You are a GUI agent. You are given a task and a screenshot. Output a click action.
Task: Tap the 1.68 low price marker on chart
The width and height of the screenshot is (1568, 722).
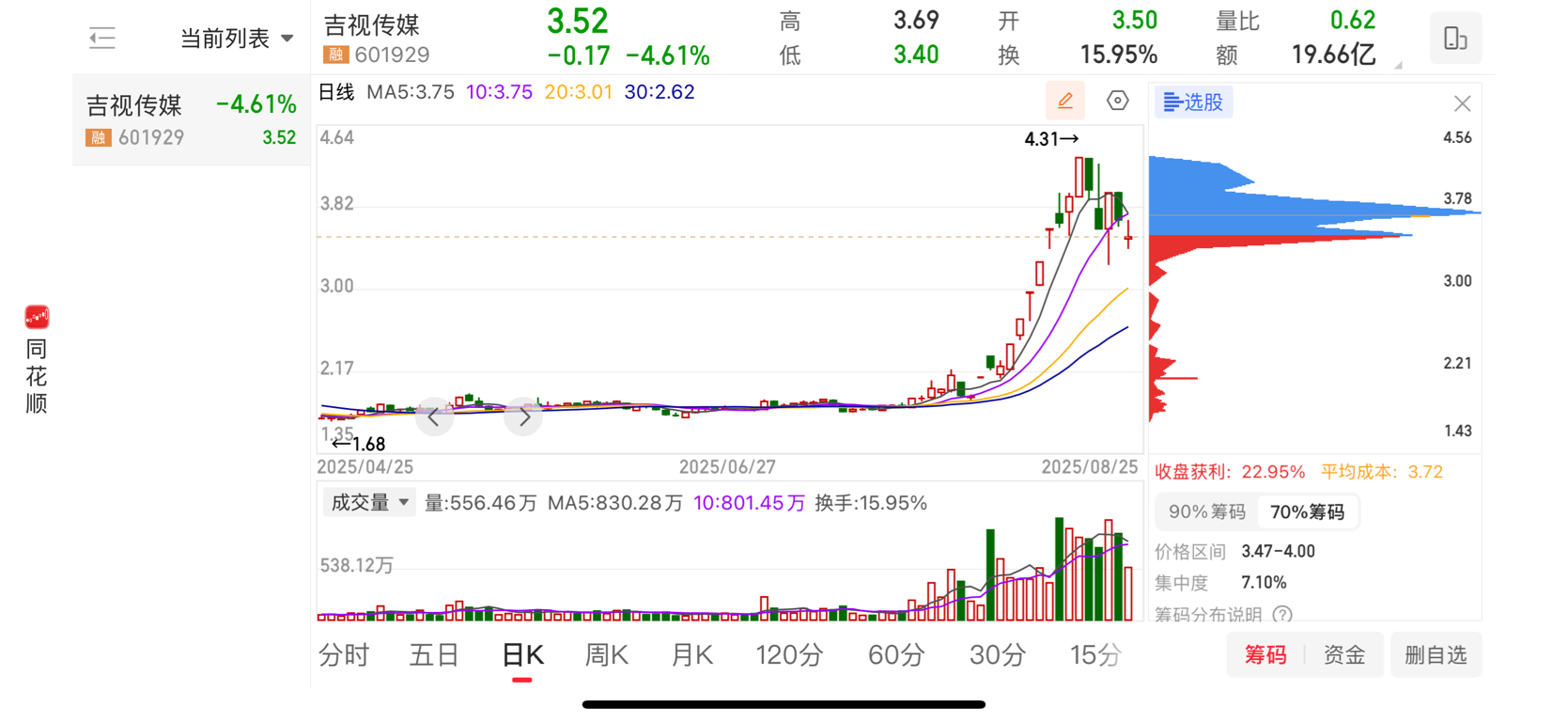(359, 444)
